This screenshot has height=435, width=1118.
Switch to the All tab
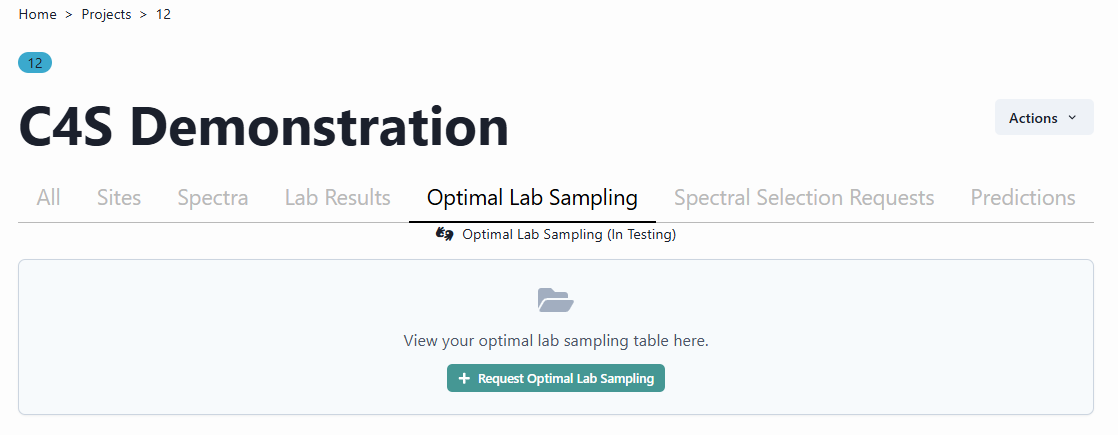[48, 198]
